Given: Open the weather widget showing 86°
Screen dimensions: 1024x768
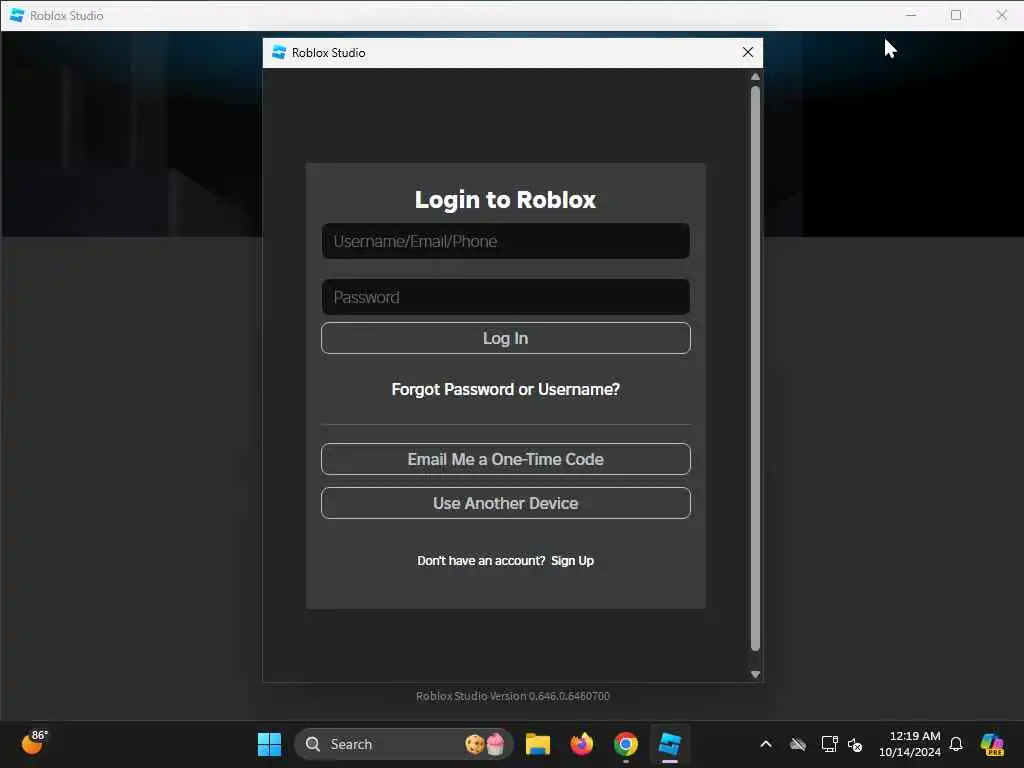Looking at the screenshot, I should tap(35, 743).
